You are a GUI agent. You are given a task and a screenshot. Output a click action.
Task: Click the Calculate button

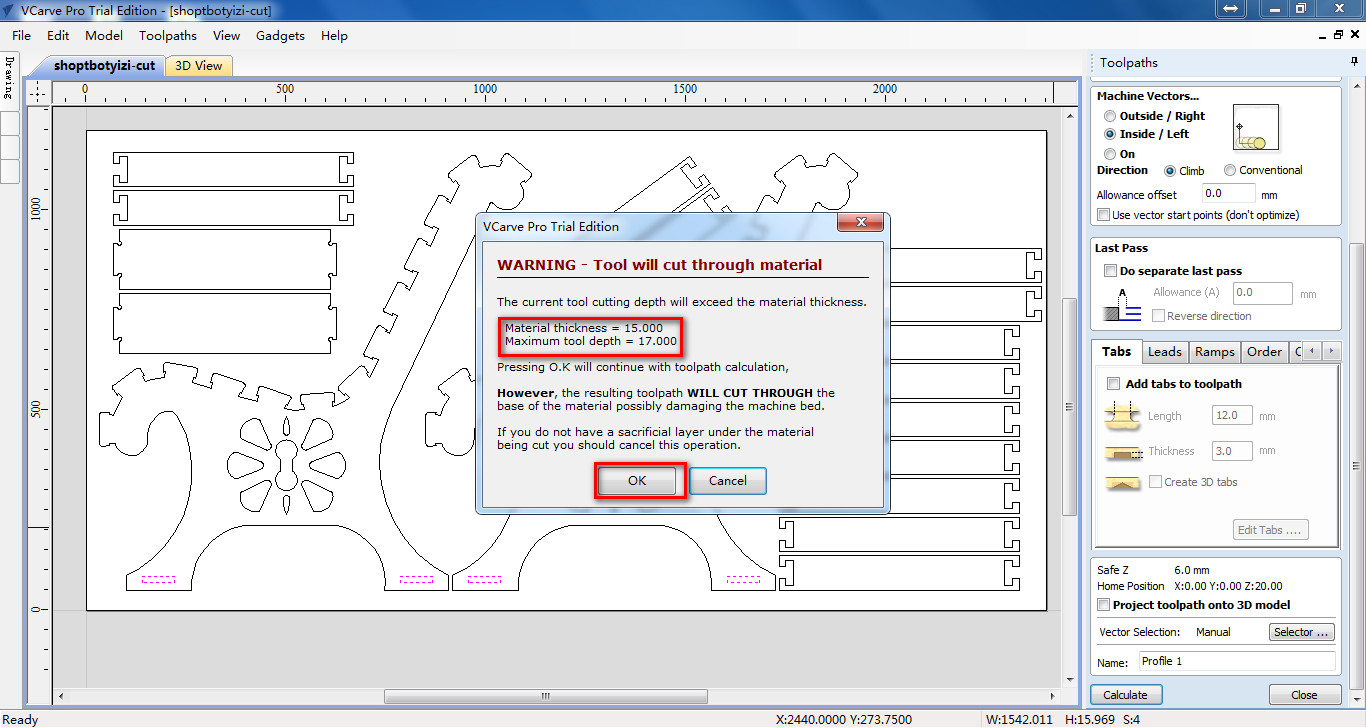1125,695
